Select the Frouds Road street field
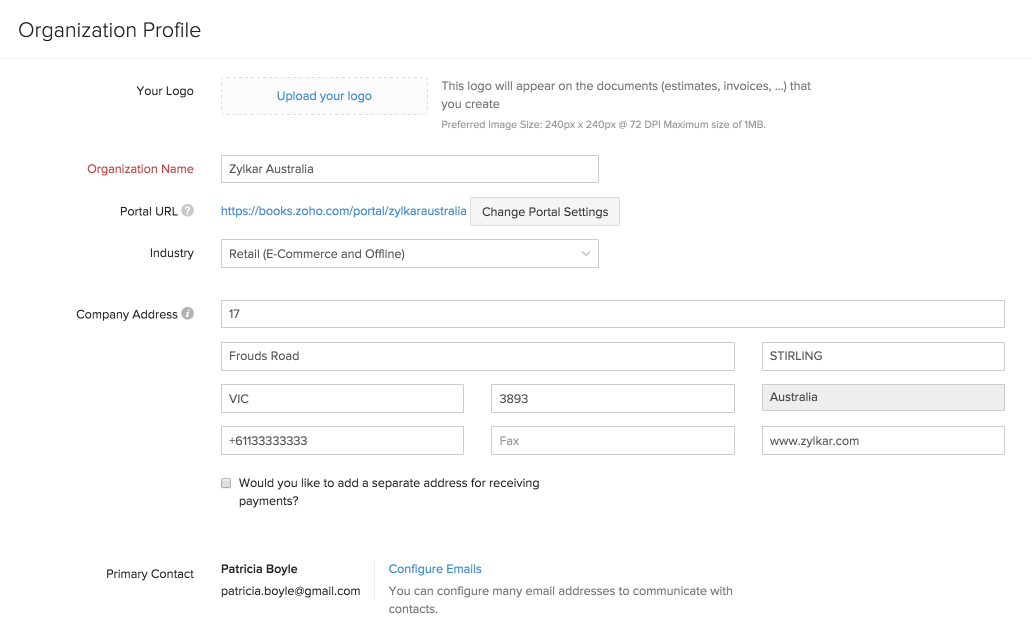This screenshot has width=1032, height=631. pos(478,356)
